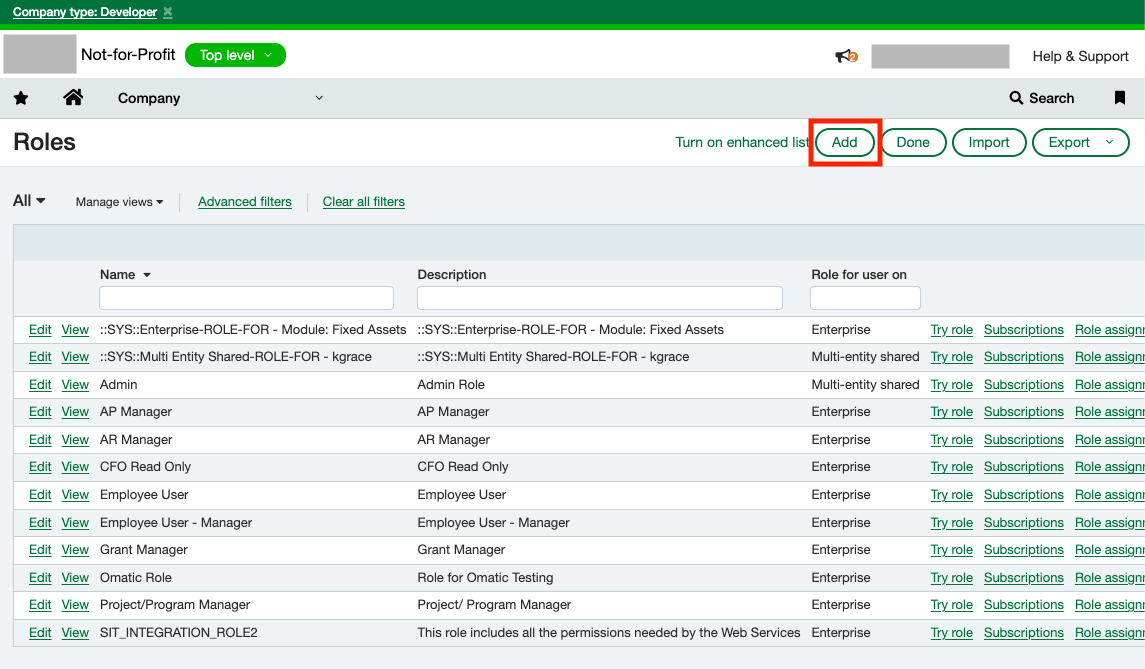Image resolution: width=1145 pixels, height=669 pixels.
Task: Select 'Role for Omatic Testing' description
Action: tap(485, 578)
